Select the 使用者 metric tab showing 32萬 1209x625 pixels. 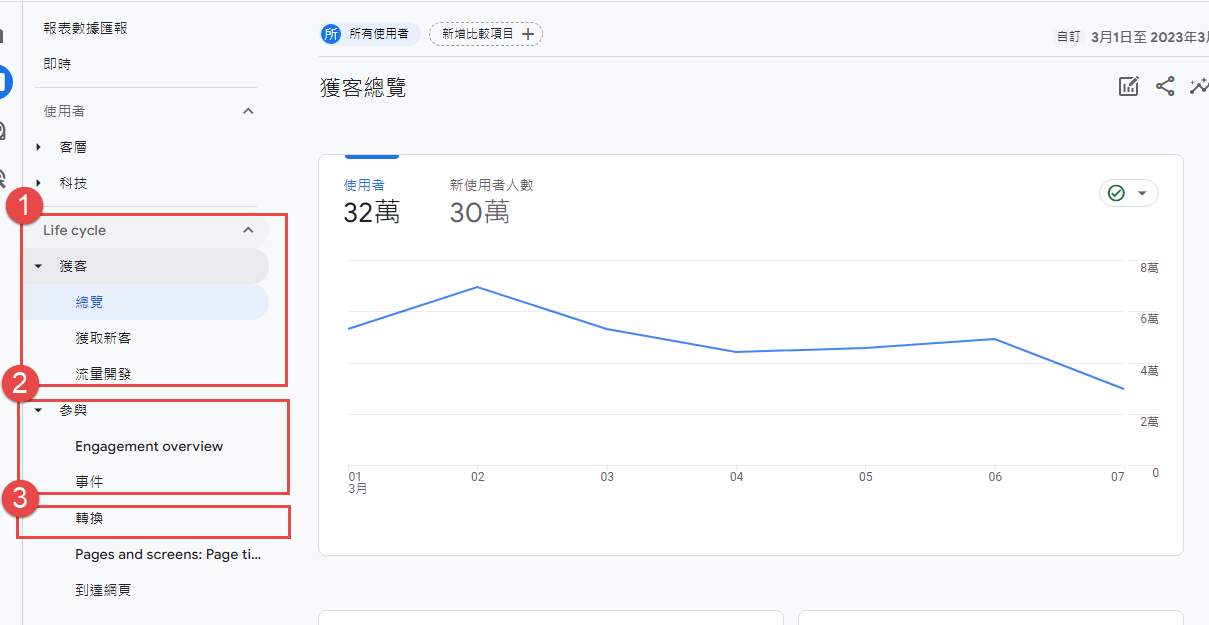click(x=371, y=201)
